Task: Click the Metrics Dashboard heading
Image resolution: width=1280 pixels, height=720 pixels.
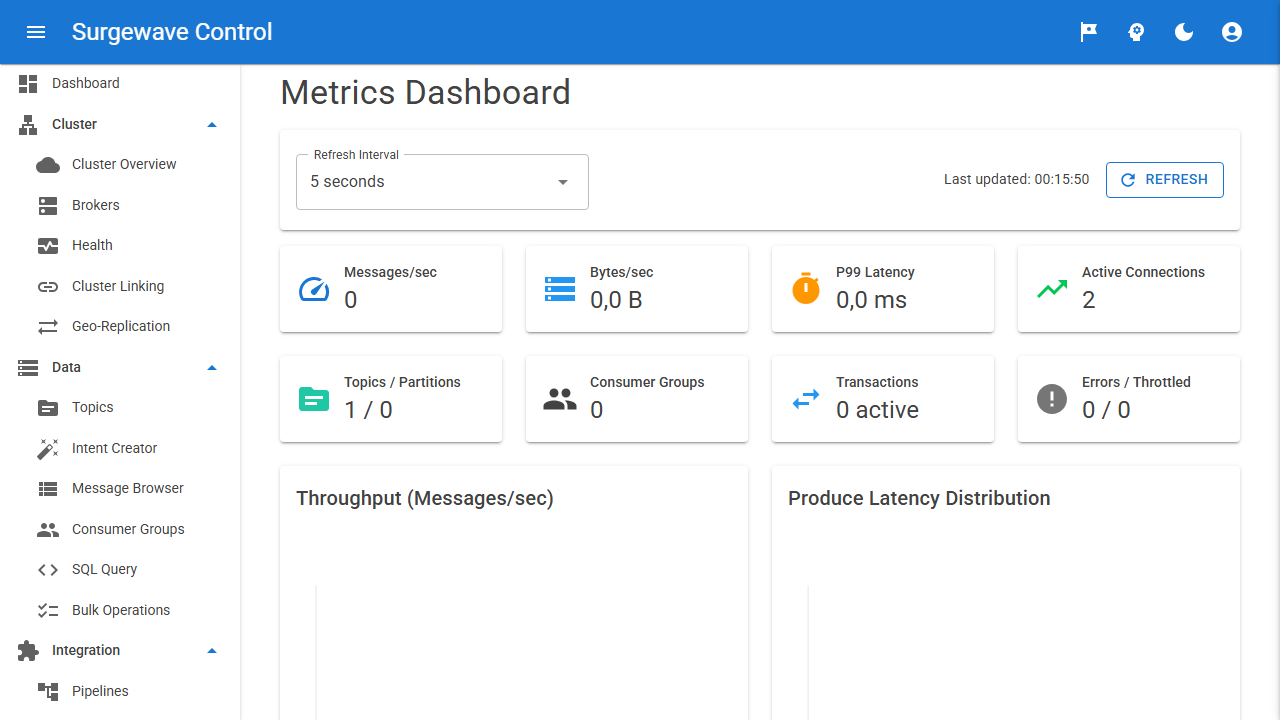Action: coord(426,93)
